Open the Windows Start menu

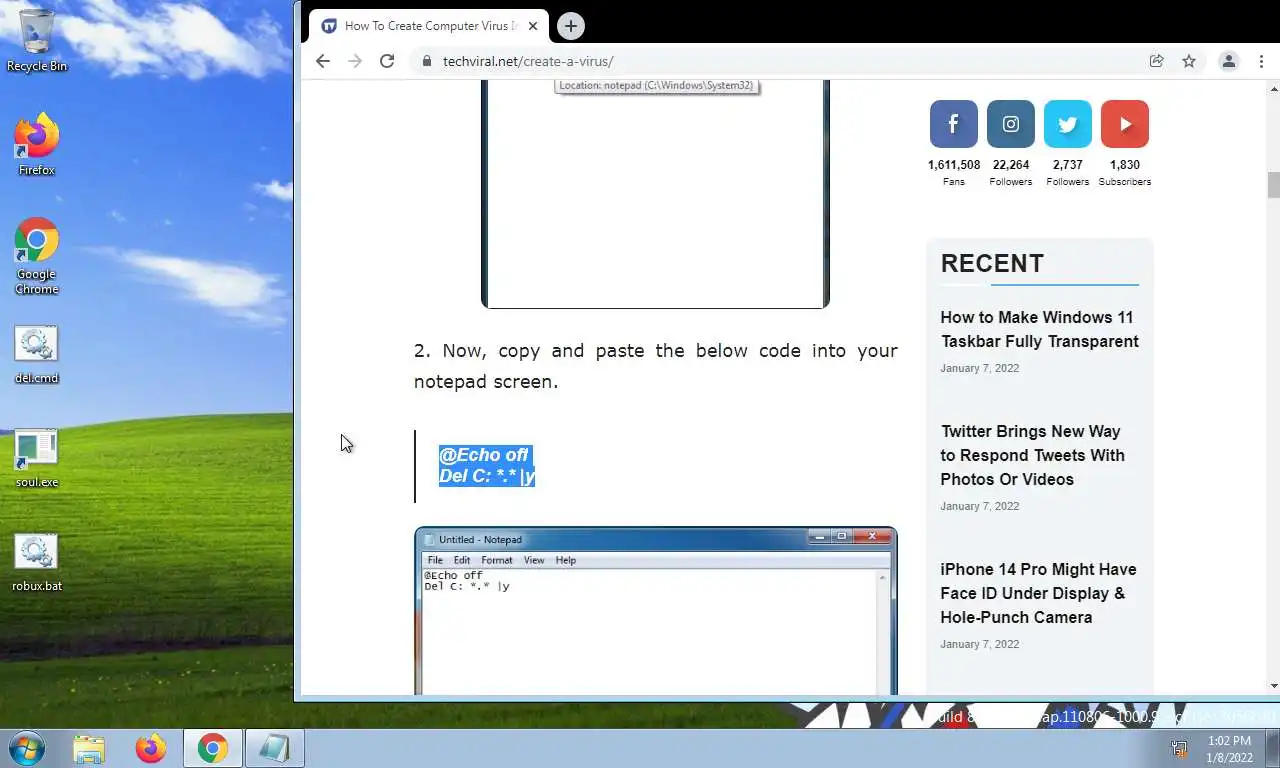[27, 748]
